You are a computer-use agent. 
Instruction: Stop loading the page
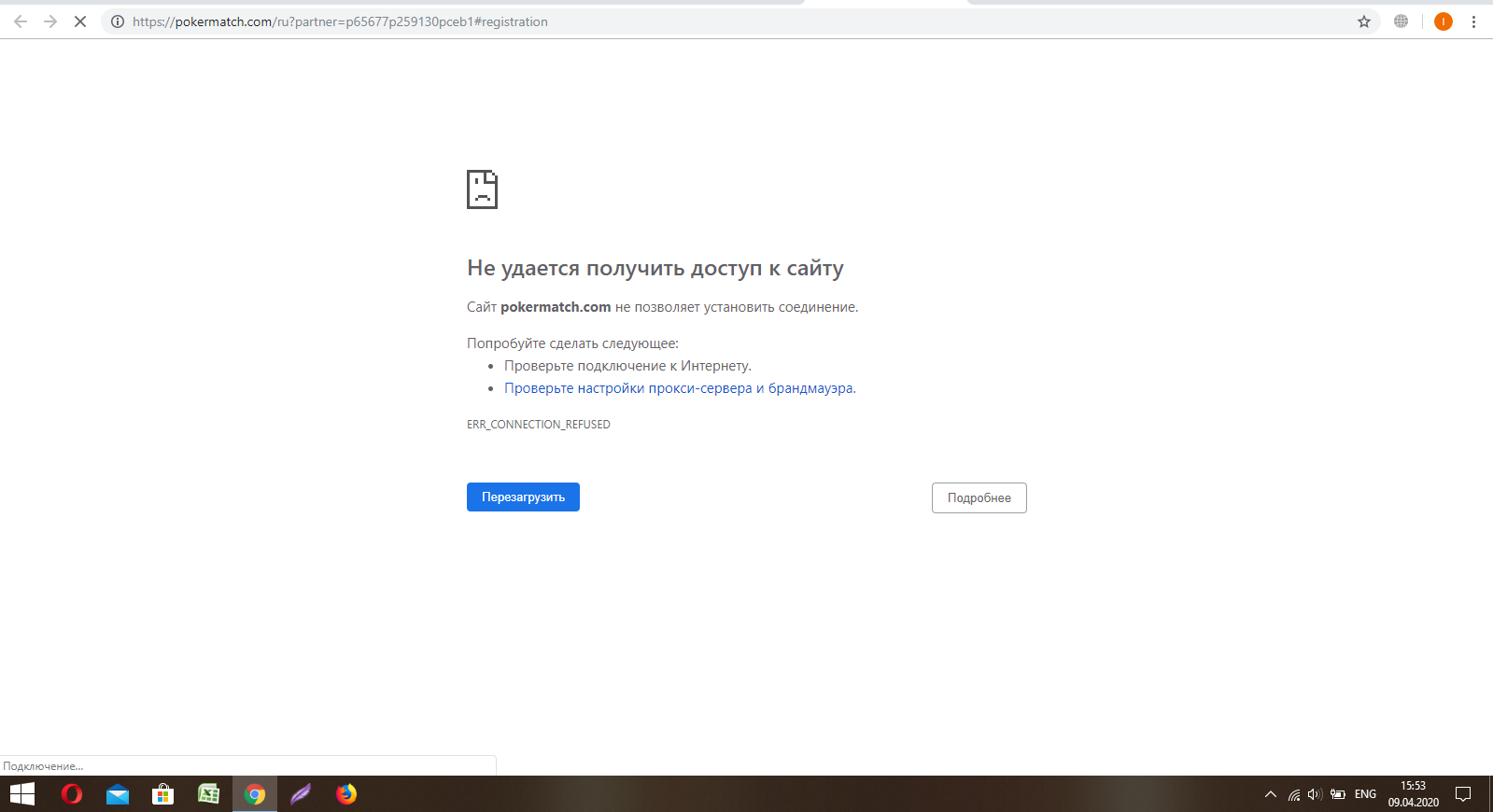(x=80, y=21)
